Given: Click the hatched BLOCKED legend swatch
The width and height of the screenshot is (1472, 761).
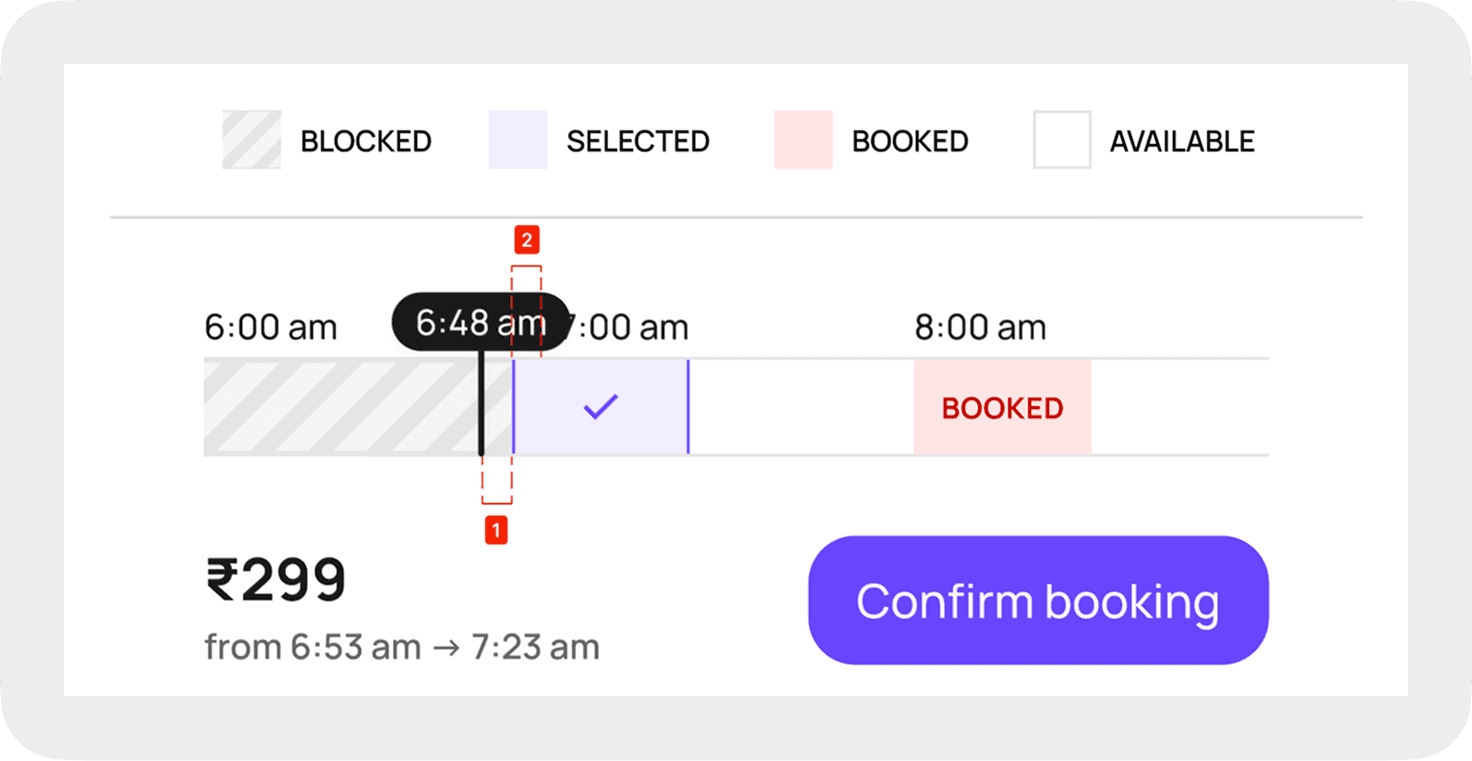Looking at the screenshot, I should [x=251, y=140].
